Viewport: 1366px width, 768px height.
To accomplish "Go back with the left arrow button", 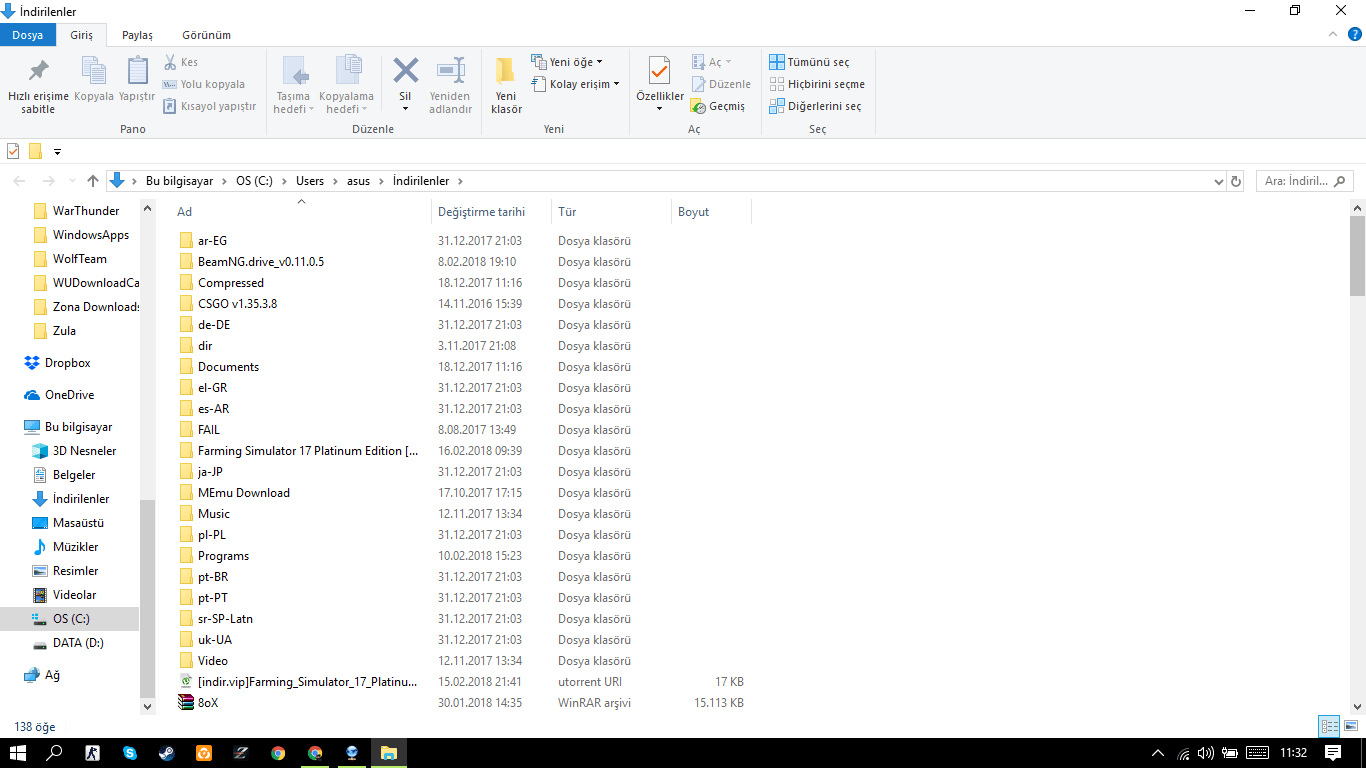I will (21, 181).
